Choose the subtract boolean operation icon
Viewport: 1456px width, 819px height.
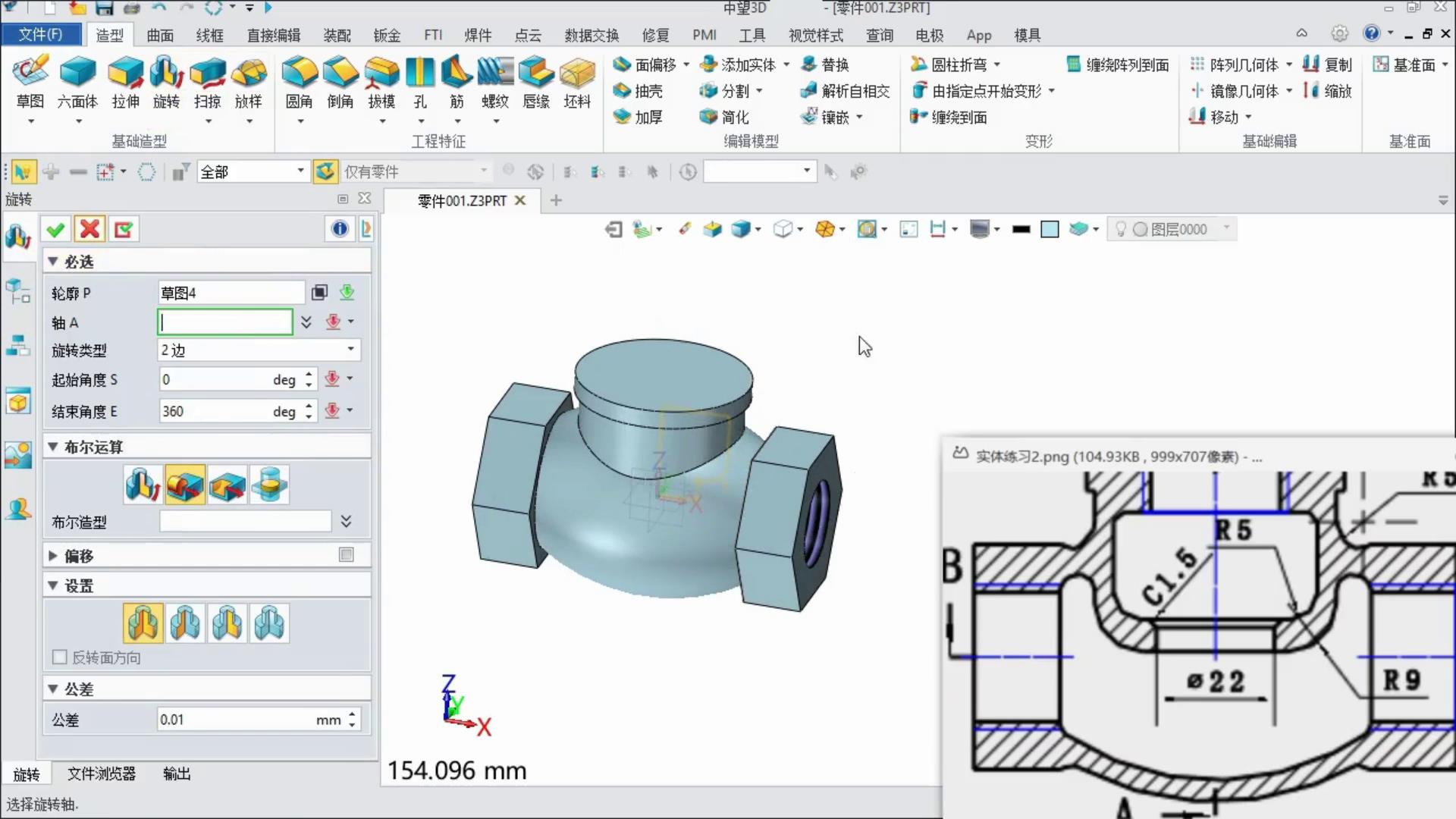pos(227,485)
